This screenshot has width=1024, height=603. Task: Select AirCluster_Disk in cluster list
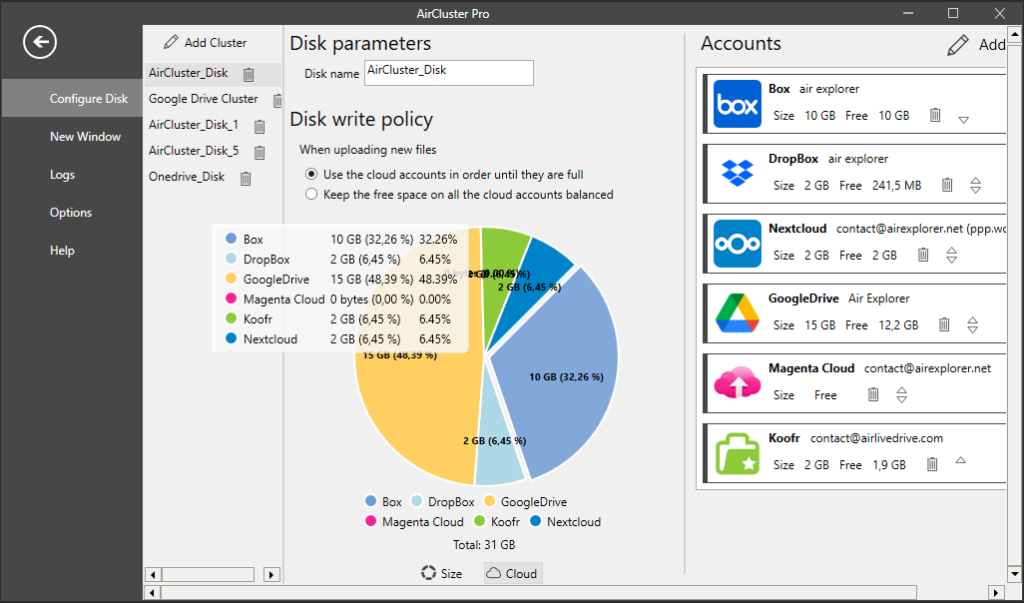pos(189,73)
